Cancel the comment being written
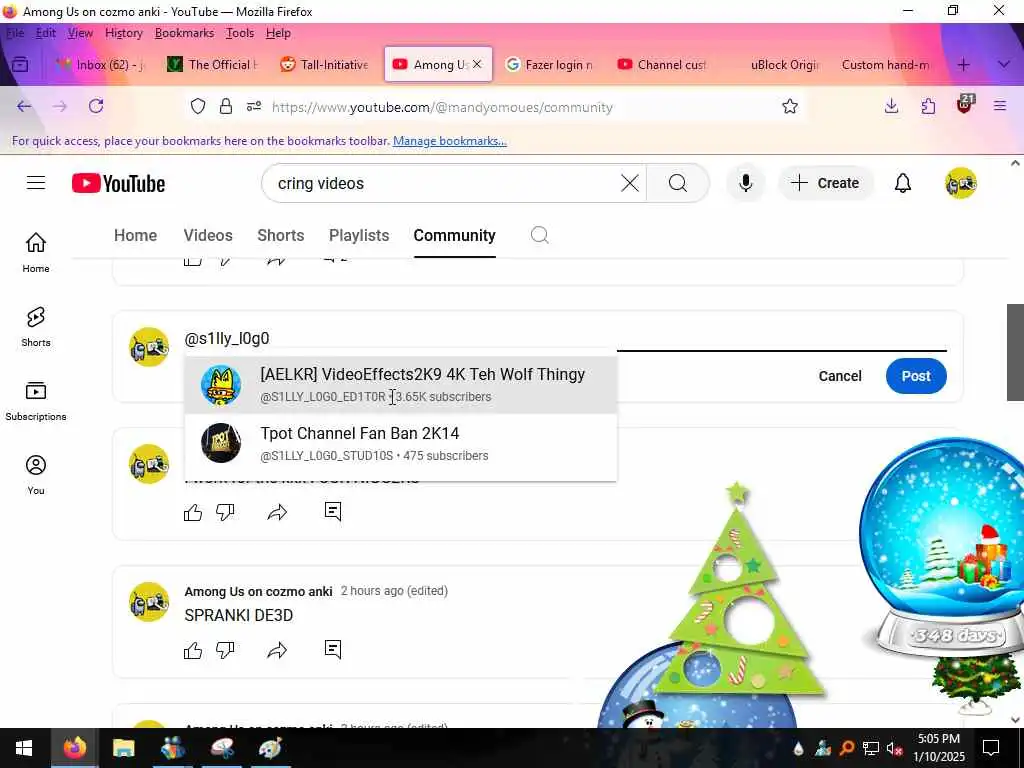Viewport: 1024px width, 768px height. (840, 376)
